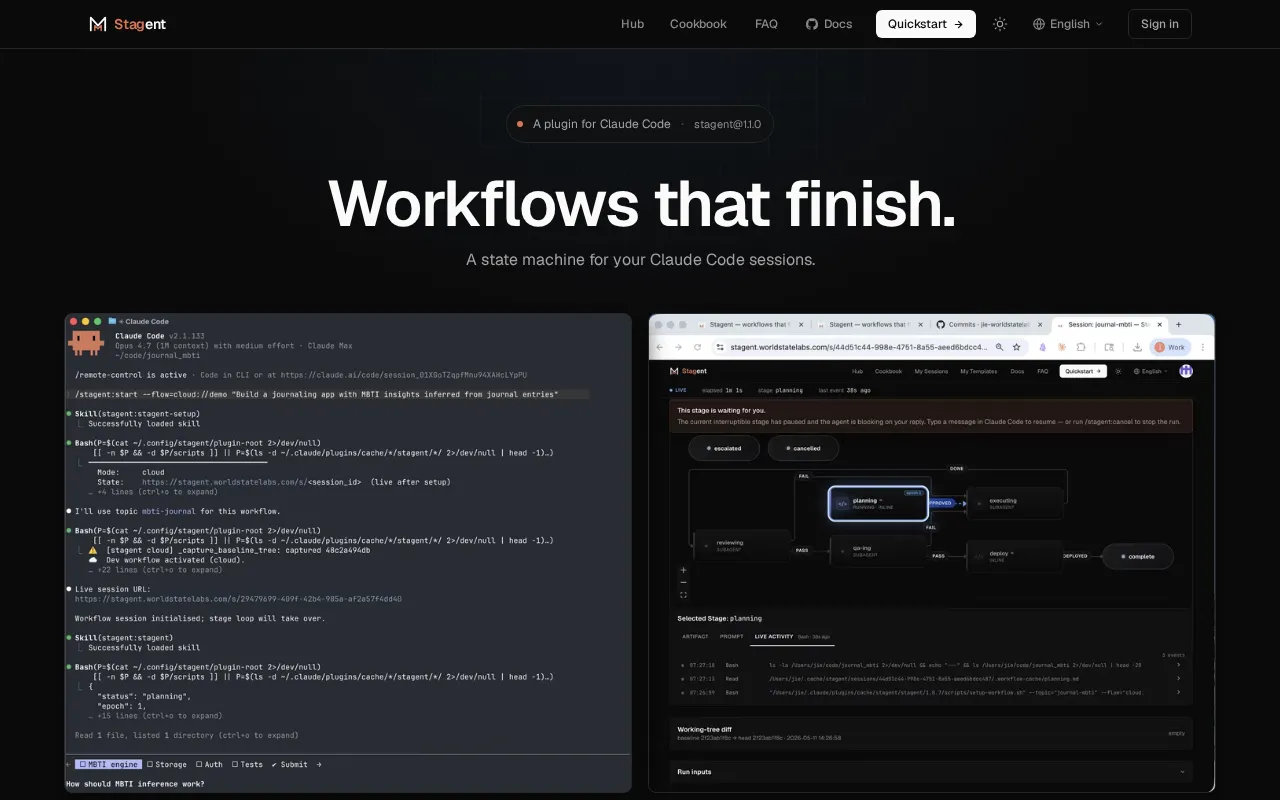Select the complete node in workflow graph
The height and width of the screenshot is (800, 1280).
point(1138,556)
